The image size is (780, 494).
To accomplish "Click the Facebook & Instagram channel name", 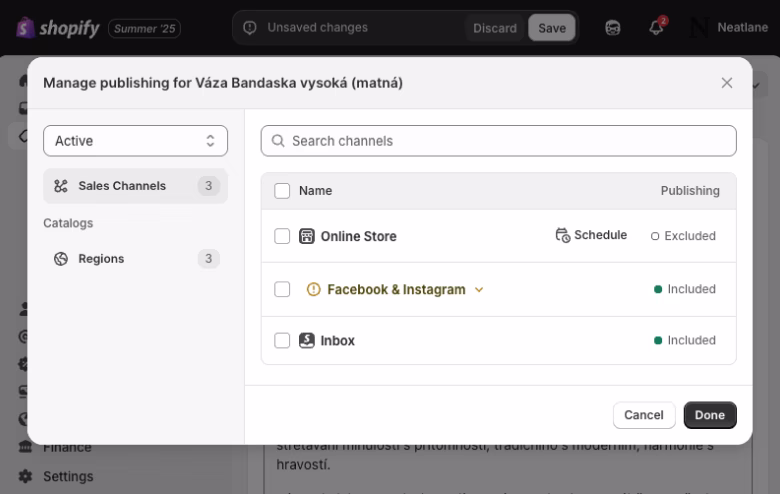I will click(396, 290).
